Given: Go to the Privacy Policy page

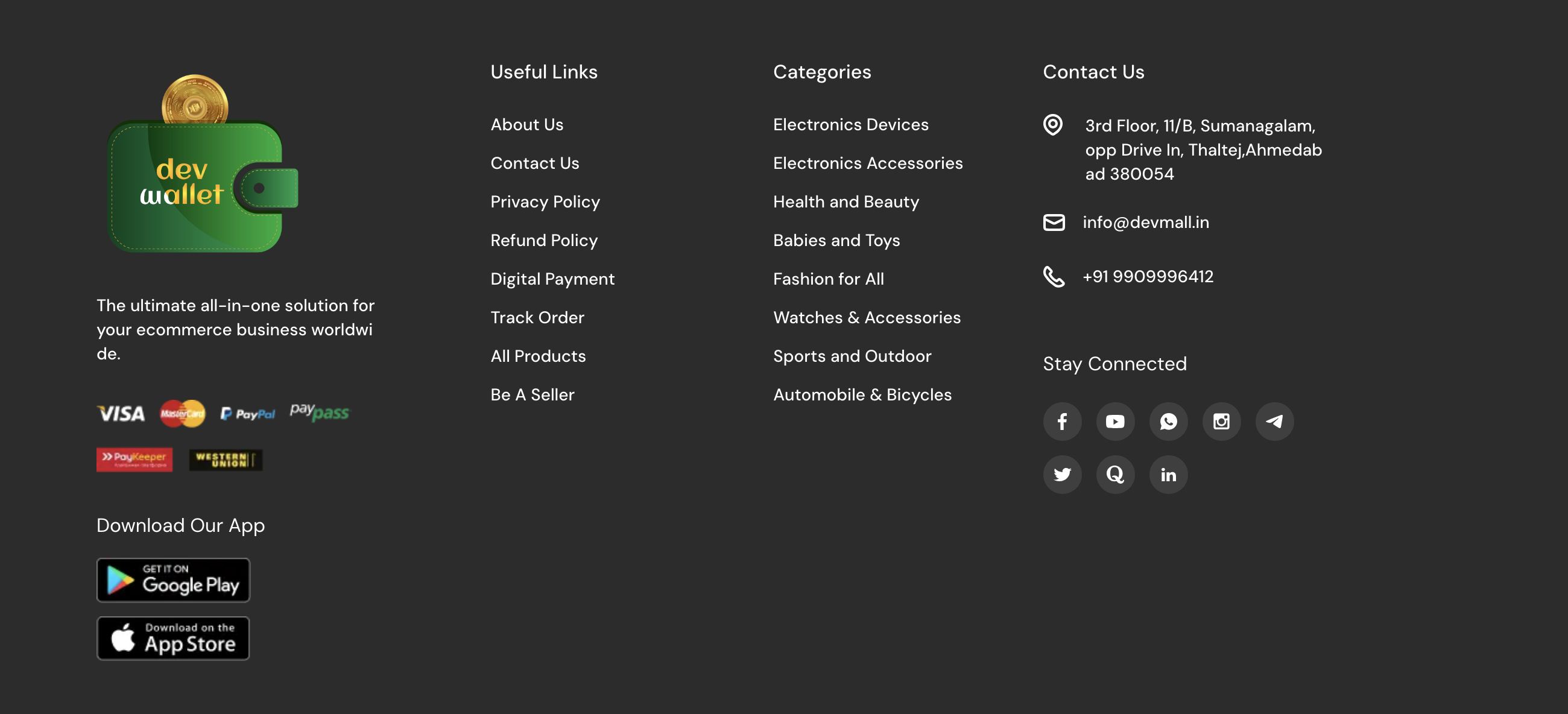Looking at the screenshot, I should (545, 201).
